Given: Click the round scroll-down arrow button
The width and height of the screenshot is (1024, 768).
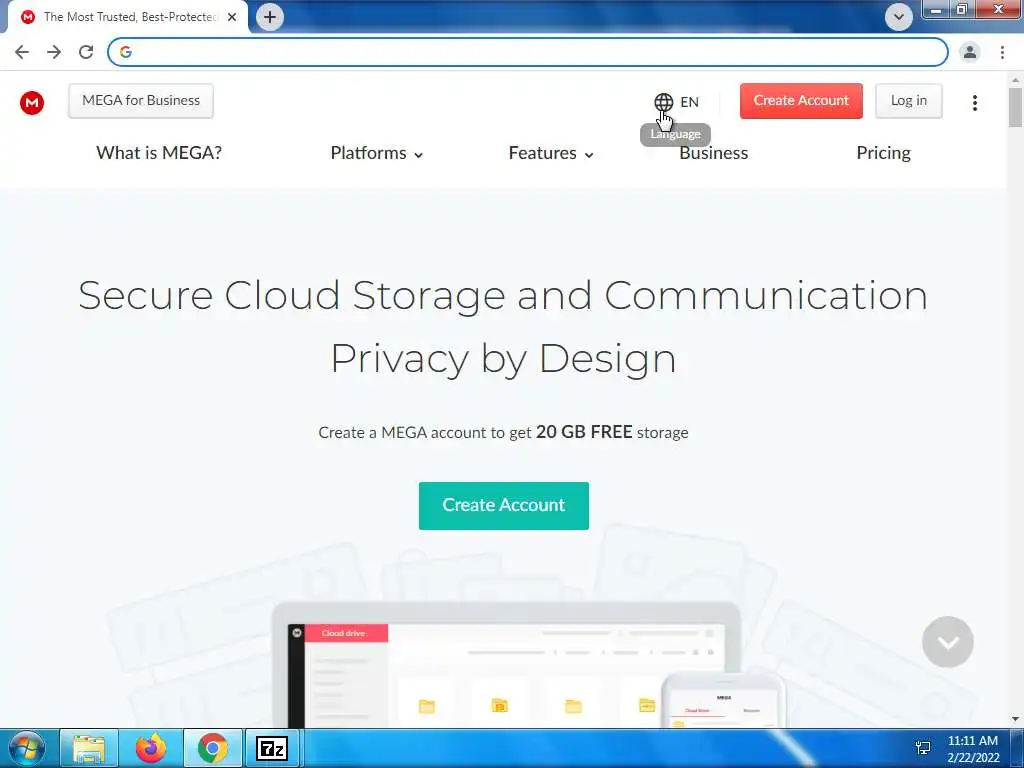Looking at the screenshot, I should [x=948, y=642].
